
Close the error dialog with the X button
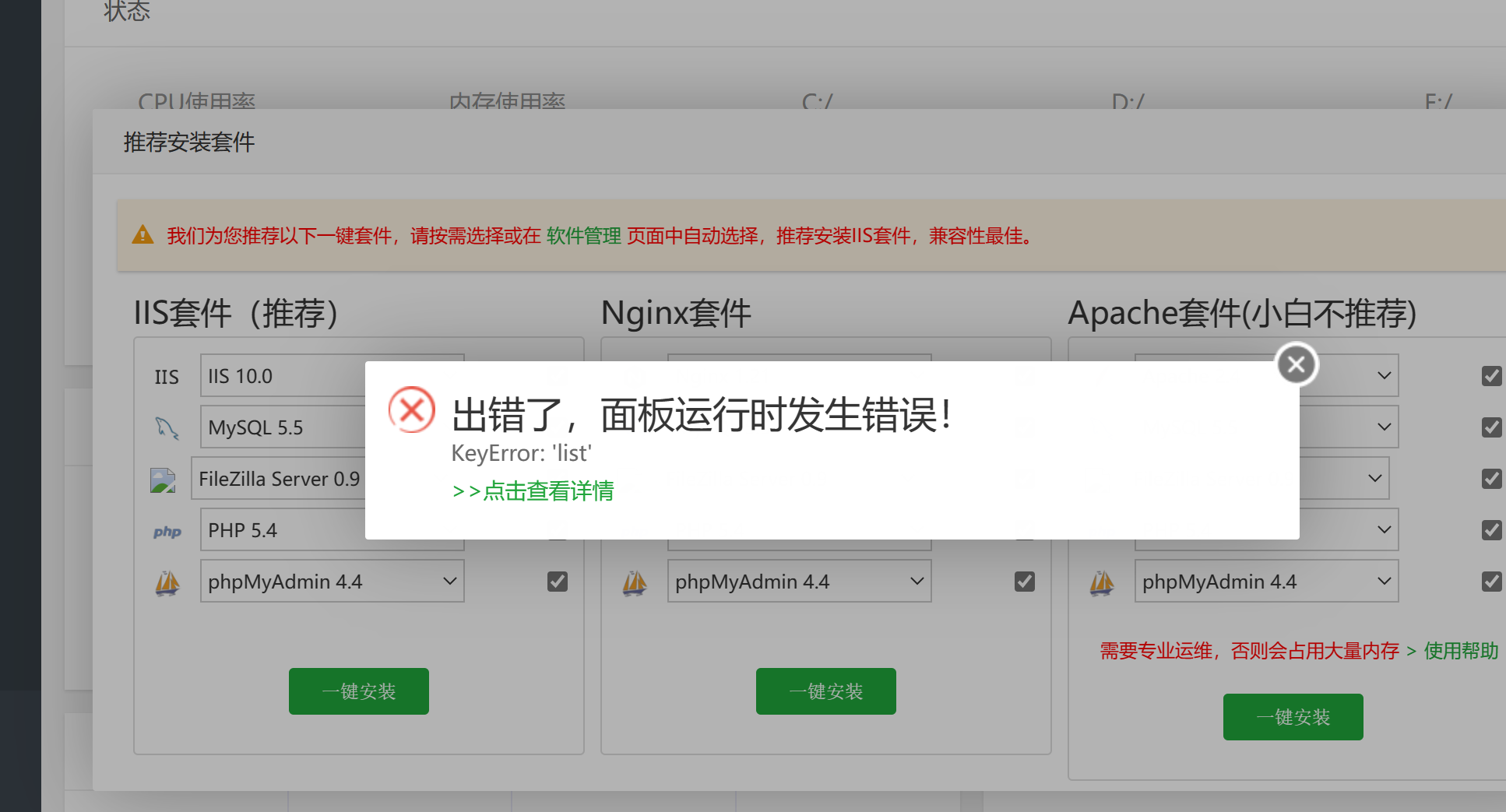tap(1297, 364)
